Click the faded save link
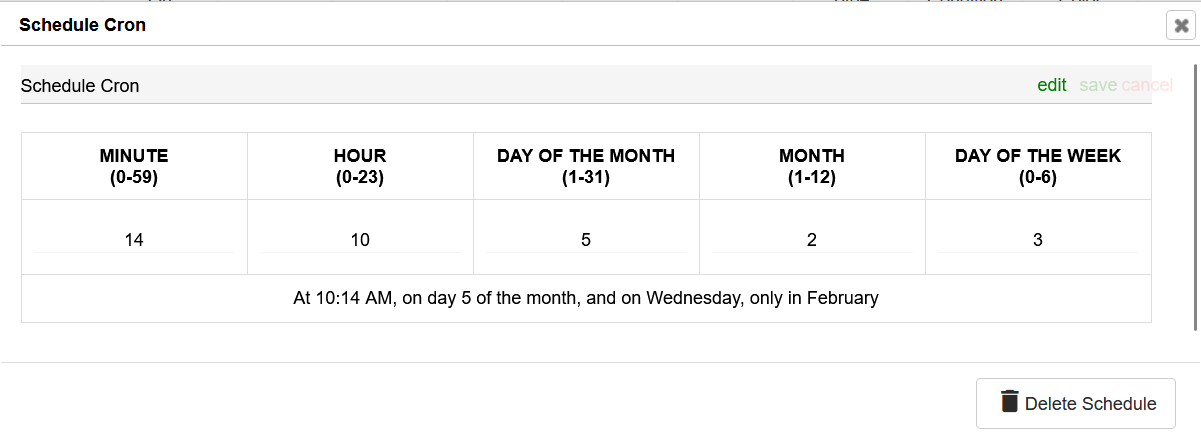 1098,85
